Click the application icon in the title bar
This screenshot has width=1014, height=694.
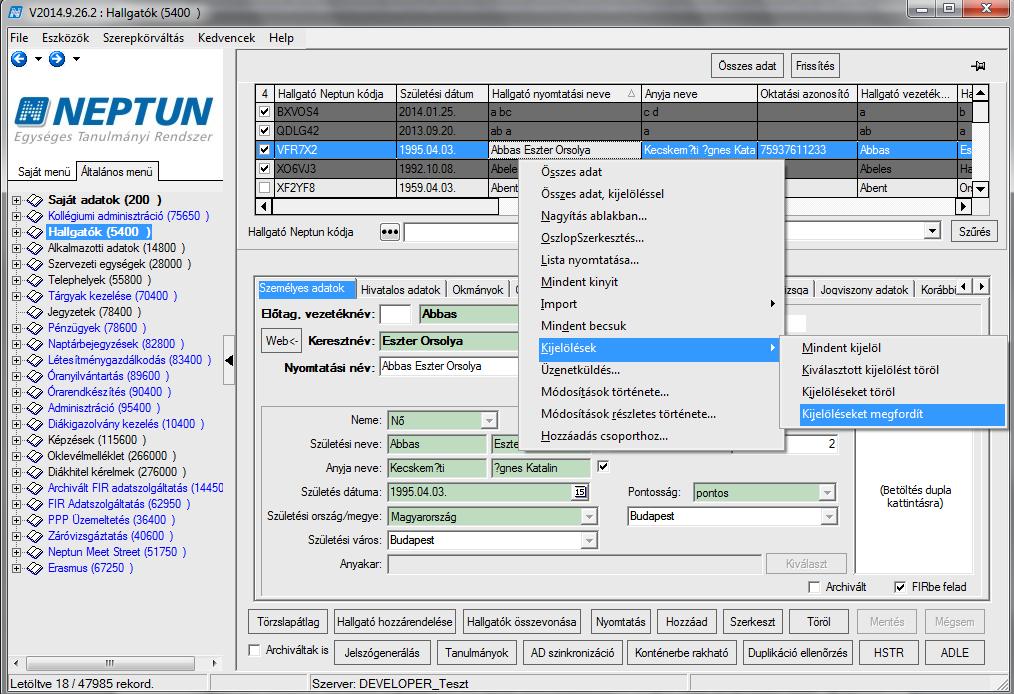[15, 12]
